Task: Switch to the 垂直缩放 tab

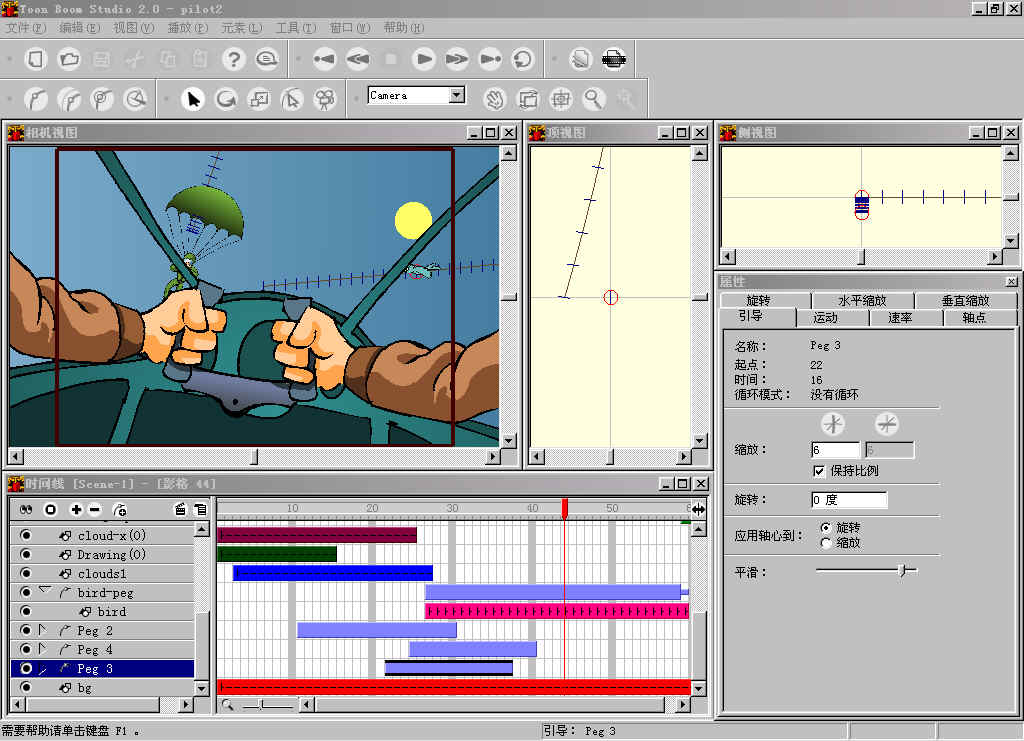Action: pos(966,300)
